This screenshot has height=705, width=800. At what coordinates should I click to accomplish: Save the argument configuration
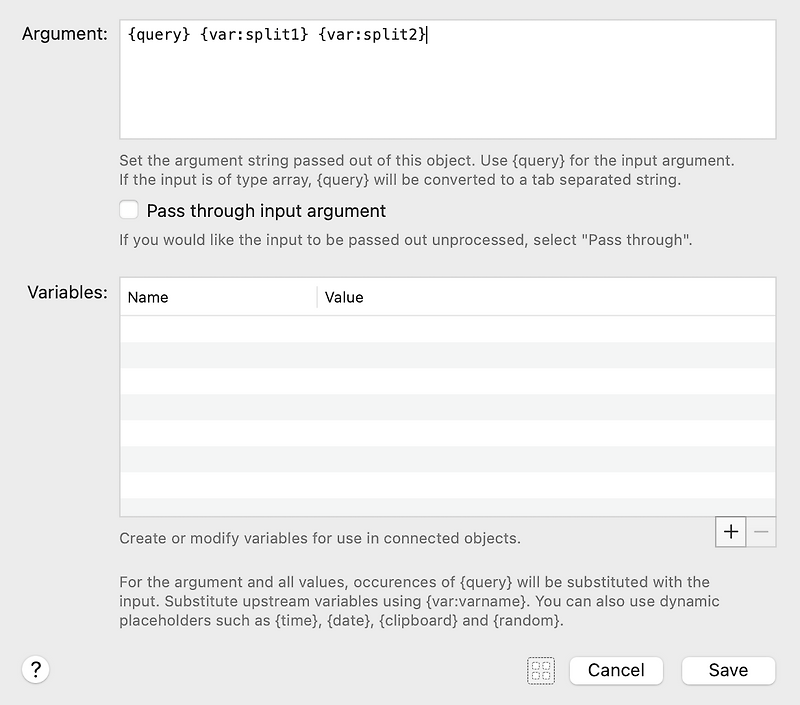tap(728, 671)
